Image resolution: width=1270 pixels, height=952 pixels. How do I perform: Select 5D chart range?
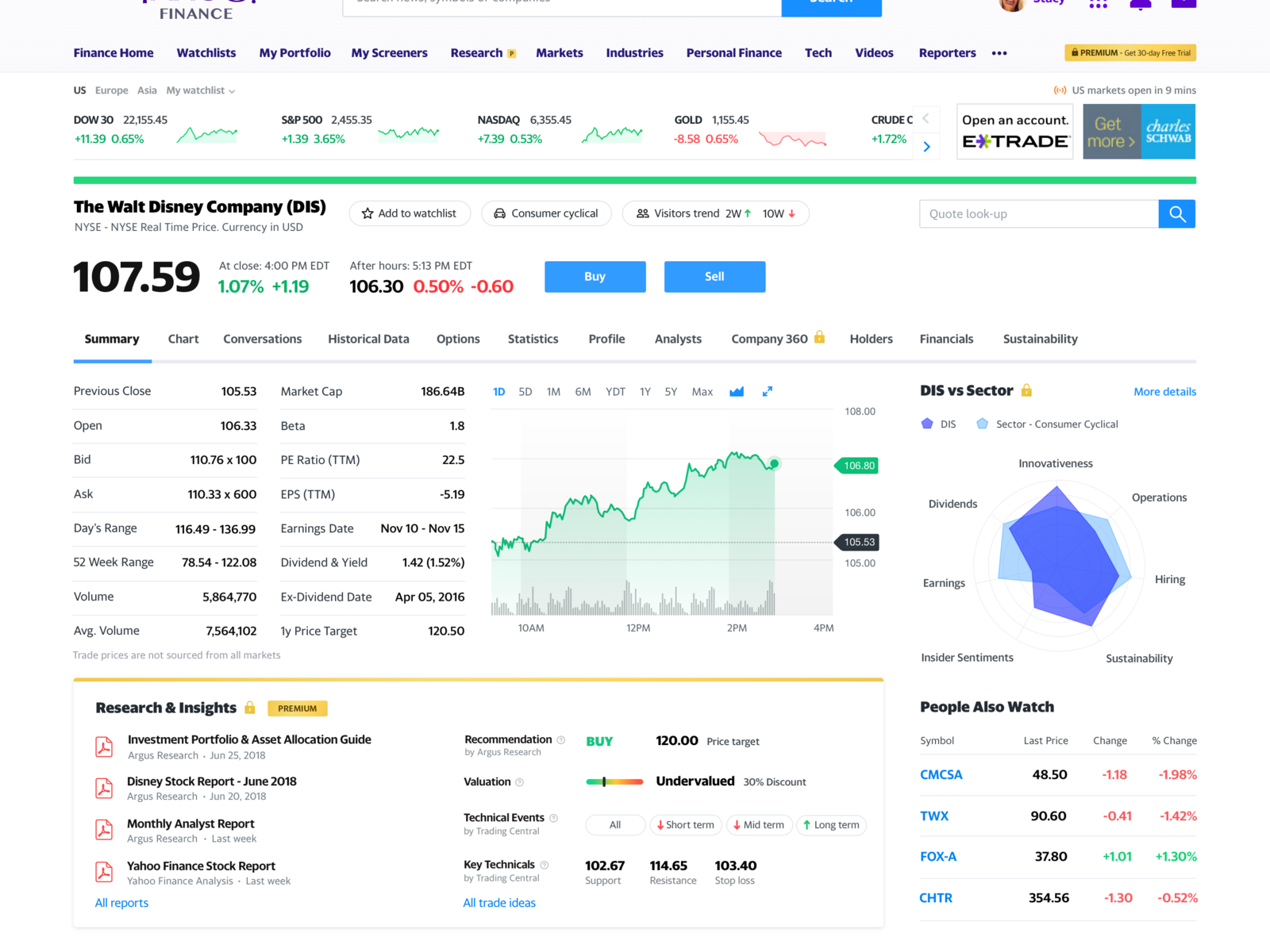click(x=525, y=392)
